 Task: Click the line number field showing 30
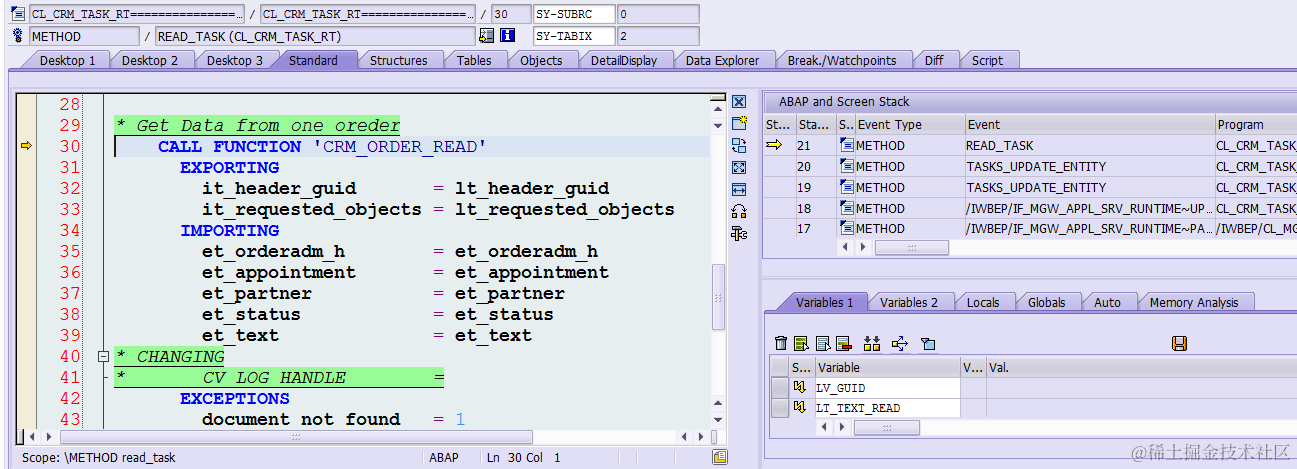pyautogui.click(x=511, y=14)
